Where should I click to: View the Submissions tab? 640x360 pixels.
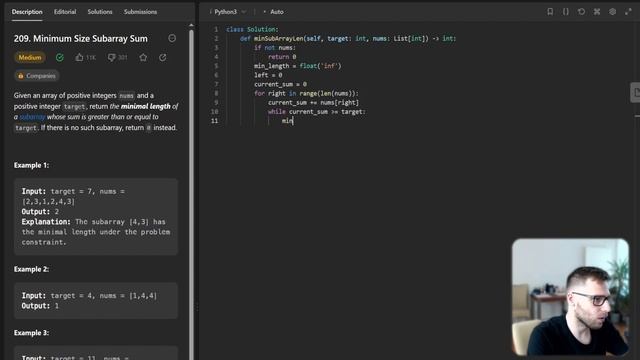pos(140,12)
